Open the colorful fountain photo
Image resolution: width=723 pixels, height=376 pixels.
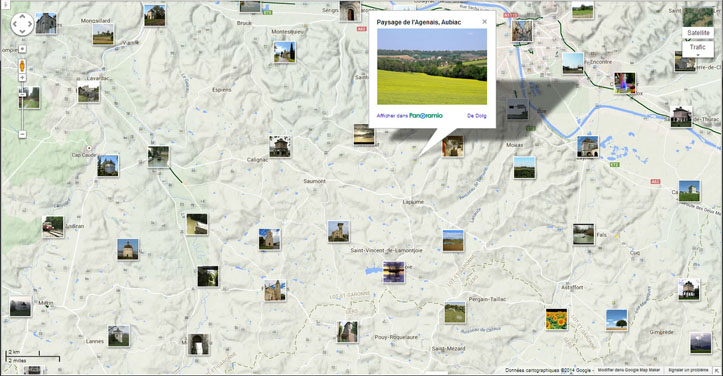coord(625,83)
